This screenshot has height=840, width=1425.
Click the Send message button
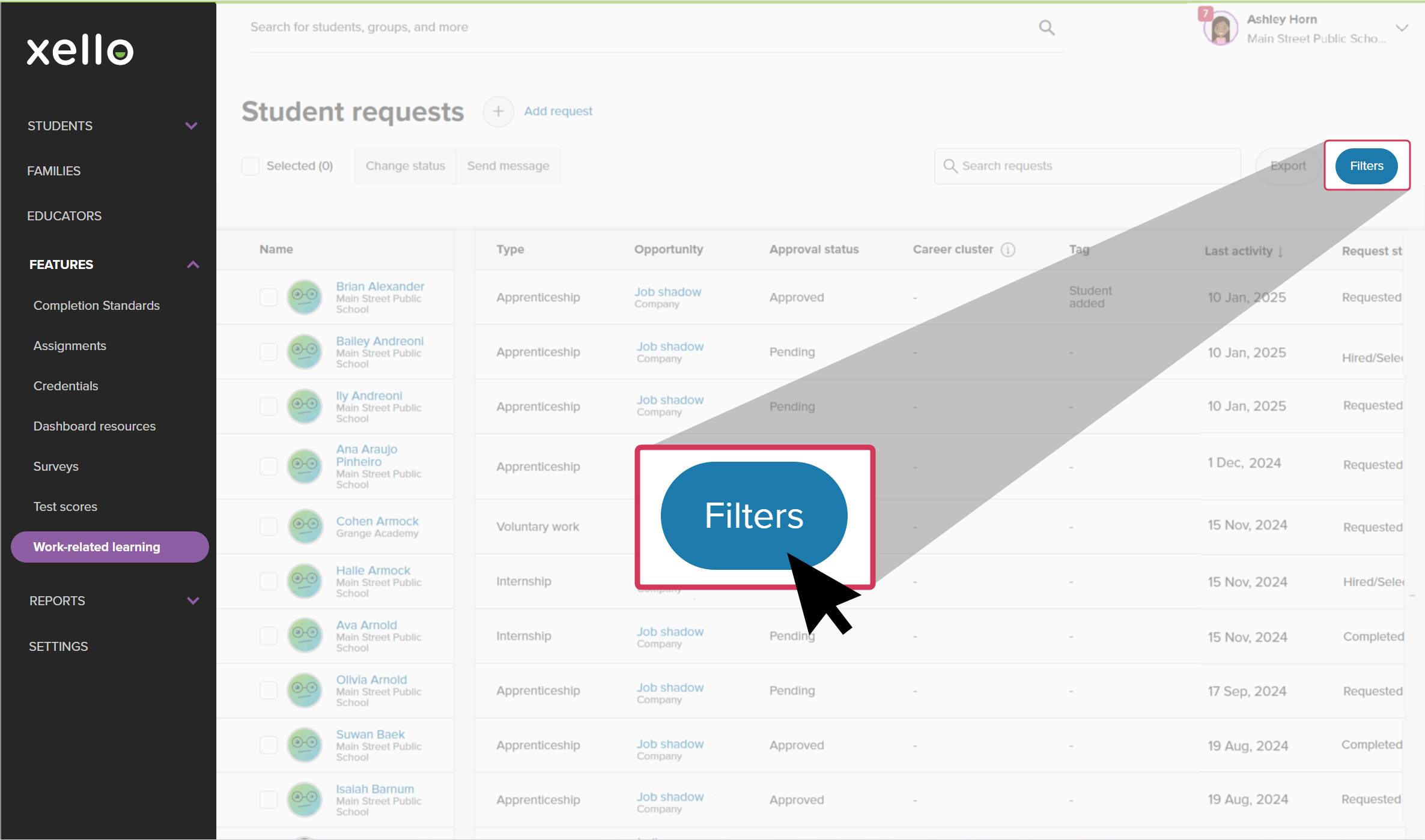click(x=508, y=166)
